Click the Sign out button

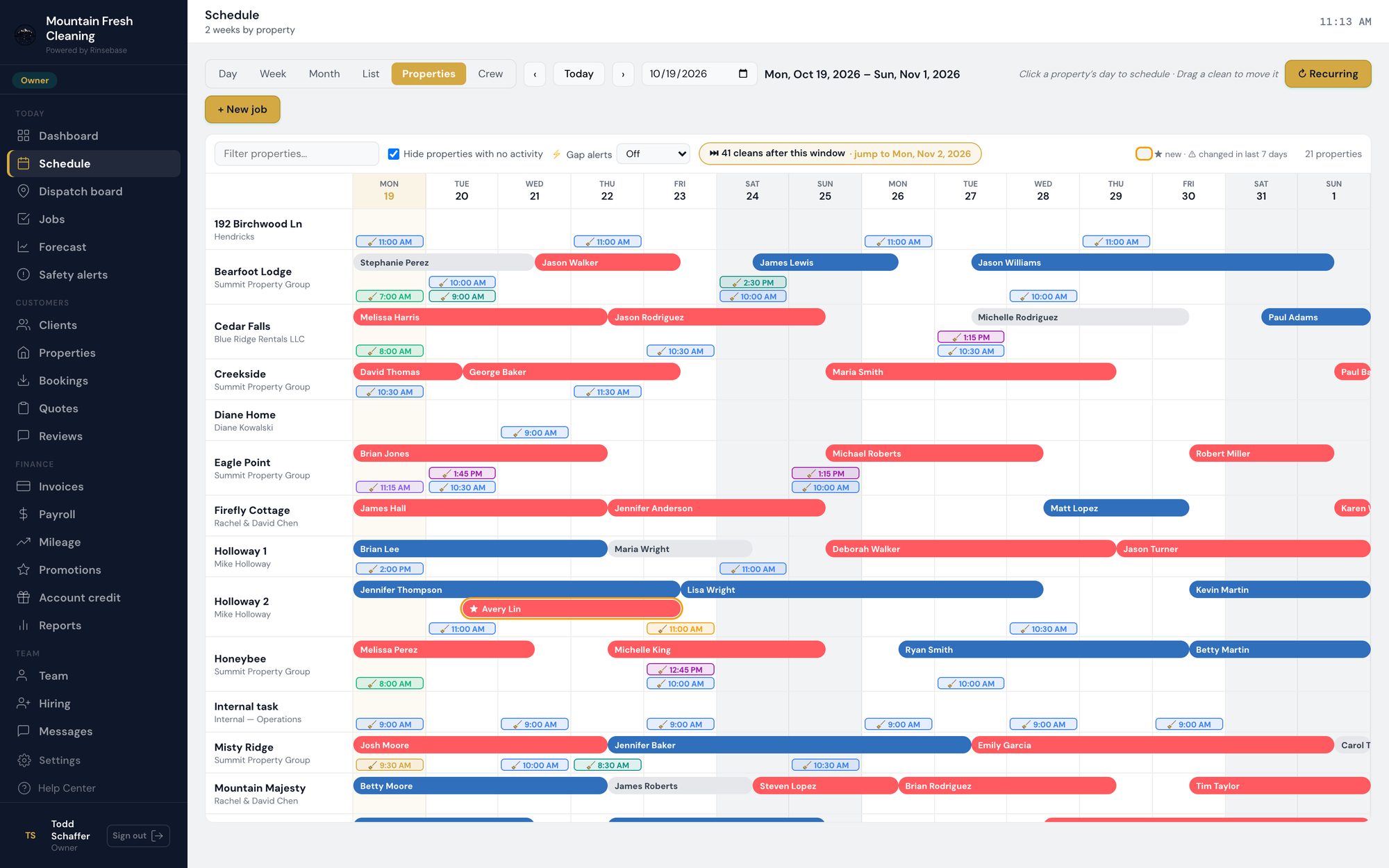point(138,835)
